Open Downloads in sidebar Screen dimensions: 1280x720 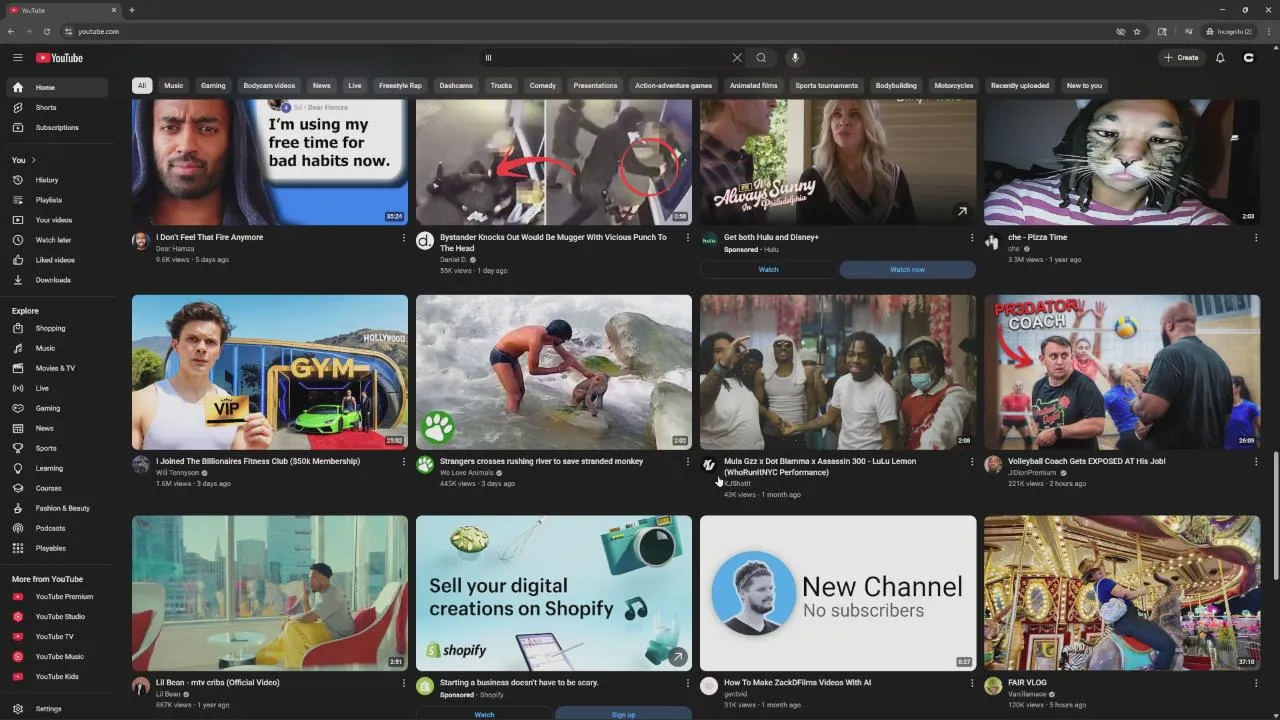55,280
